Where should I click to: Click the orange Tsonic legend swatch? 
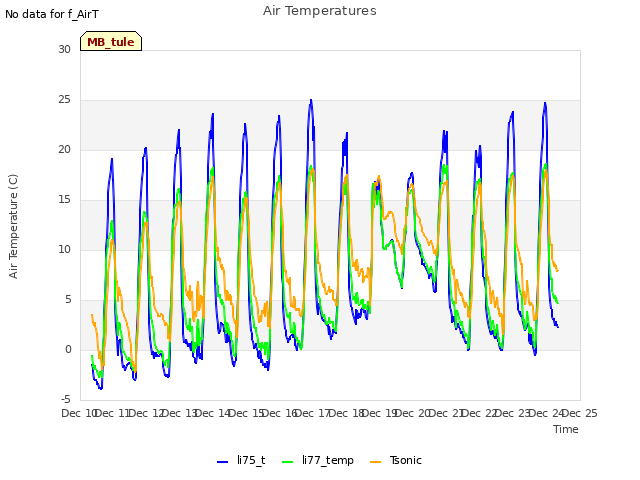click(x=376, y=462)
